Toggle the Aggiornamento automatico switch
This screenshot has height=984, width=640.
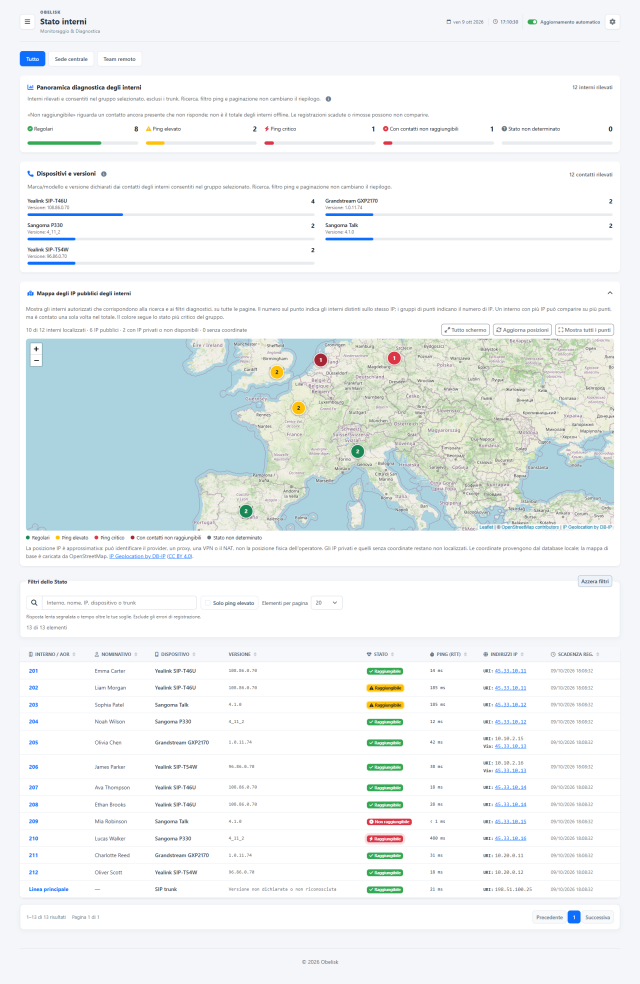pos(532,22)
